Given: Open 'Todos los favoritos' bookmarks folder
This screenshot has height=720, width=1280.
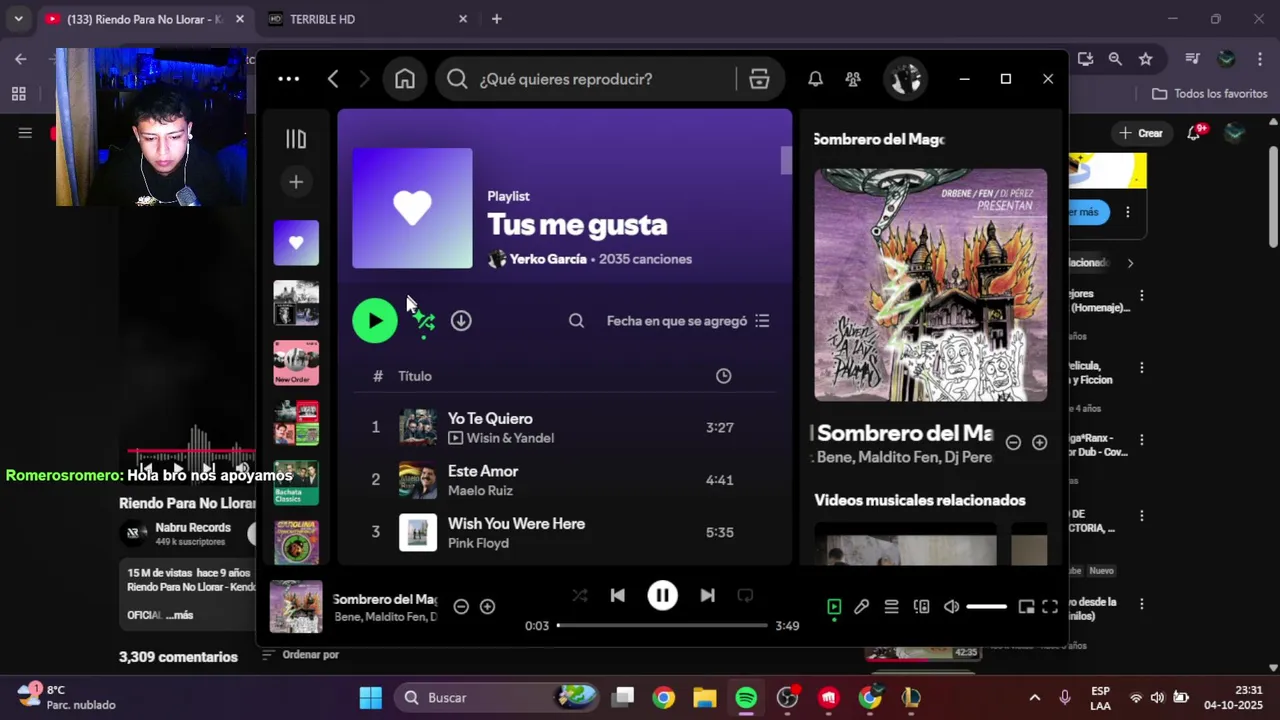Looking at the screenshot, I should click(1210, 93).
